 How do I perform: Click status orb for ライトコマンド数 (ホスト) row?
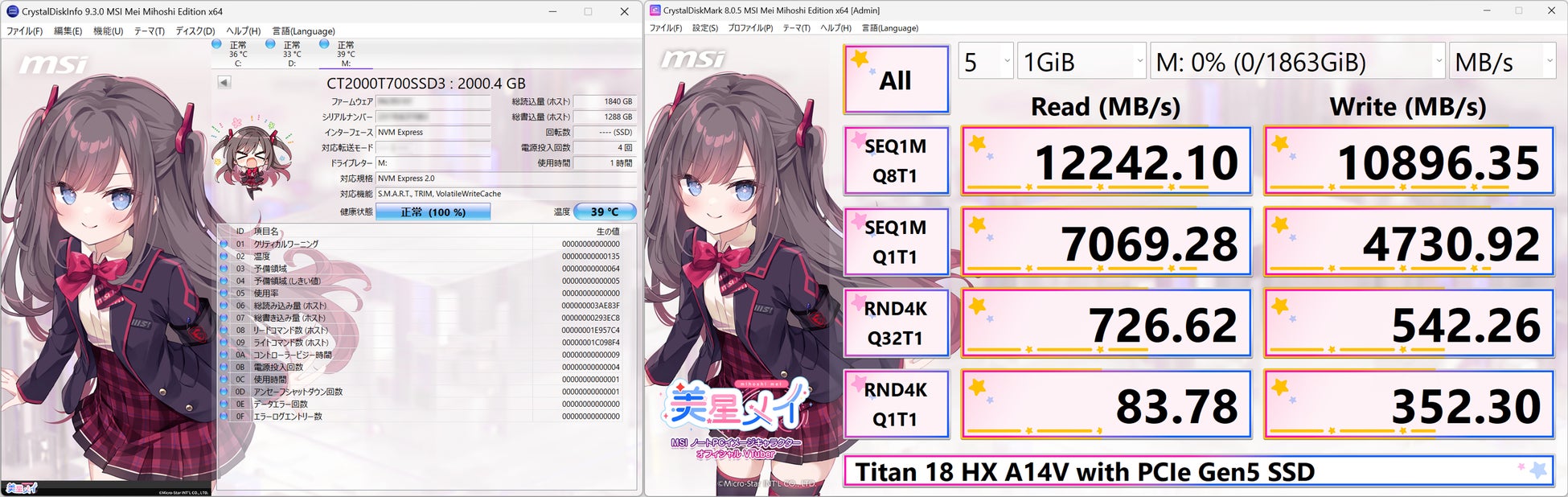(x=224, y=342)
